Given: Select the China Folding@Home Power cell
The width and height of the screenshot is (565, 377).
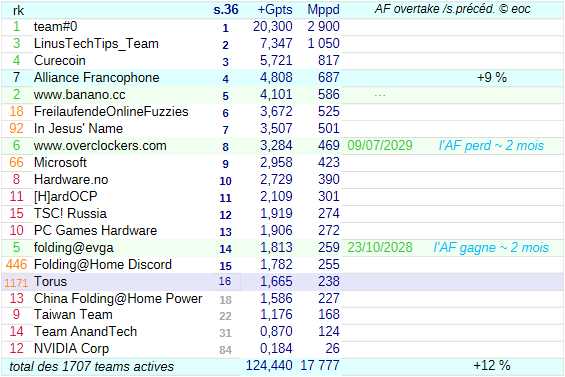Looking at the screenshot, I should (118, 298).
